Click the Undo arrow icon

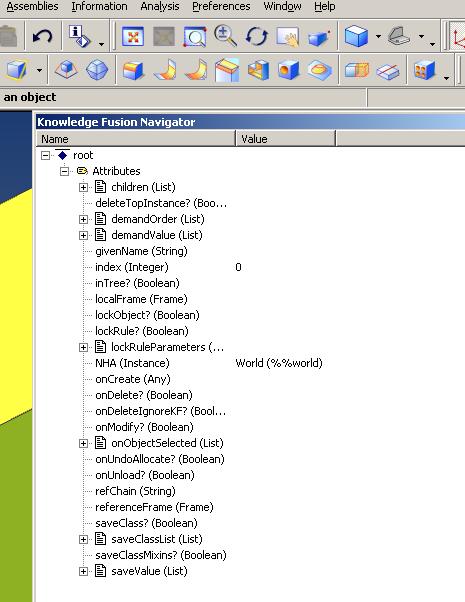42,36
